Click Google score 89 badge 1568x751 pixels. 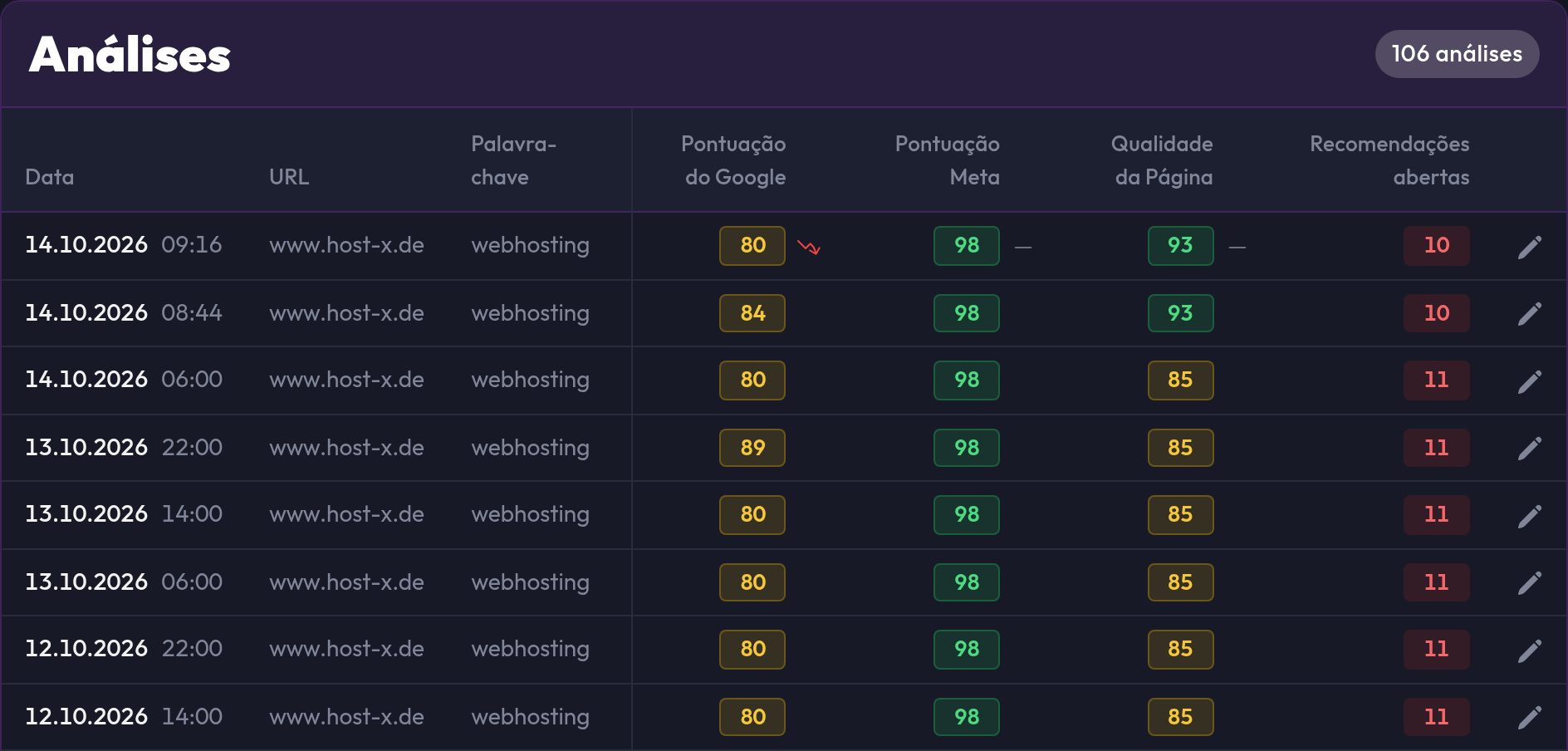752,448
